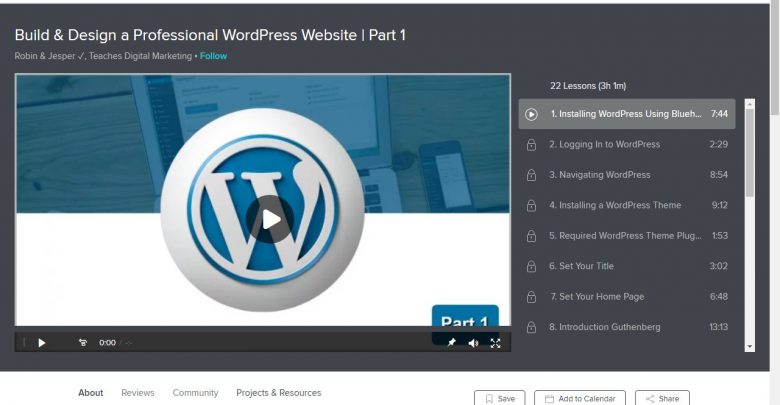Viewport: 780px width, 405px height.
Task: Switch to the Reviews tab
Action: point(138,393)
